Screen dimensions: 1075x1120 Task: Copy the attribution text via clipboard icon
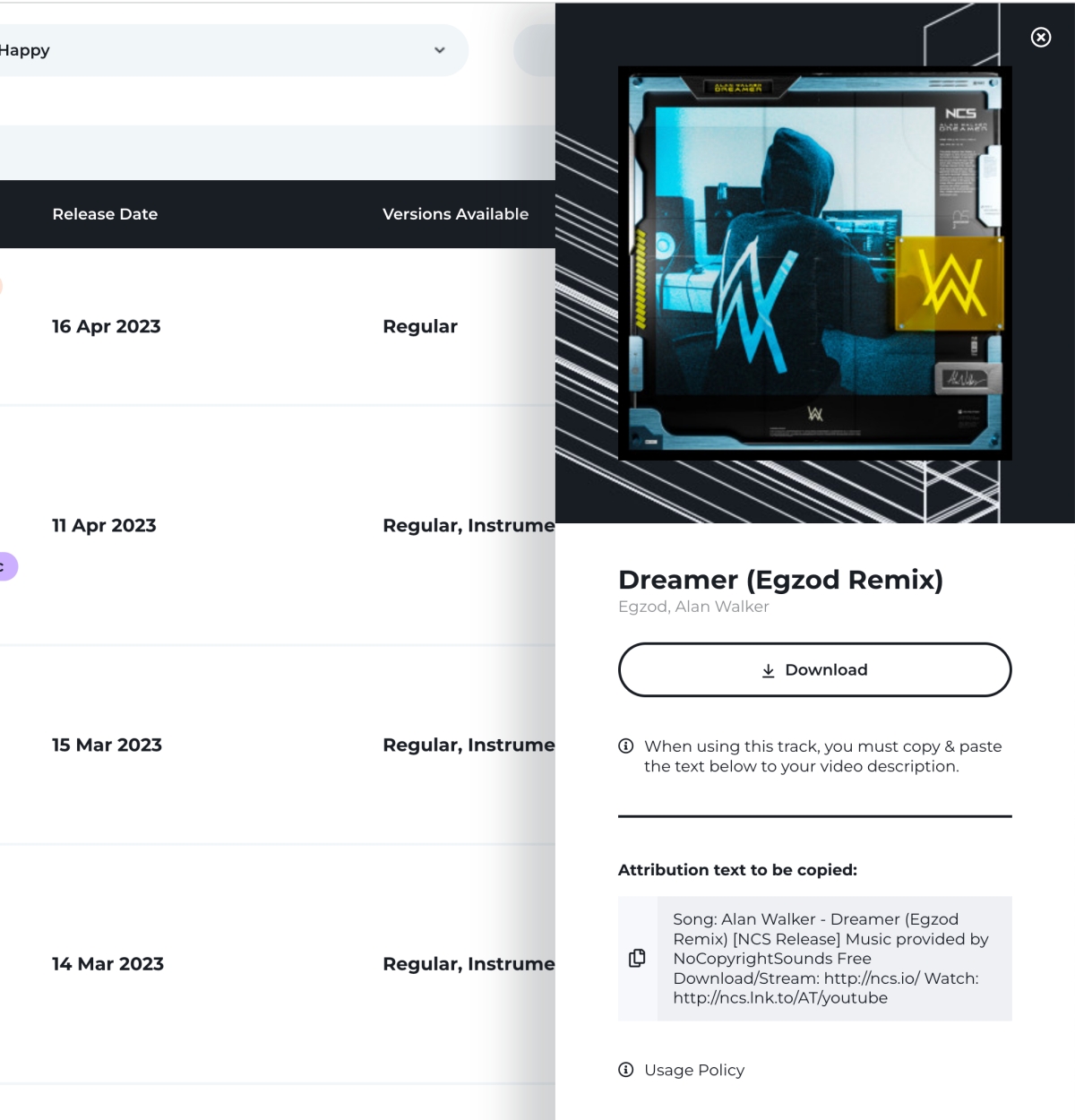(637, 958)
